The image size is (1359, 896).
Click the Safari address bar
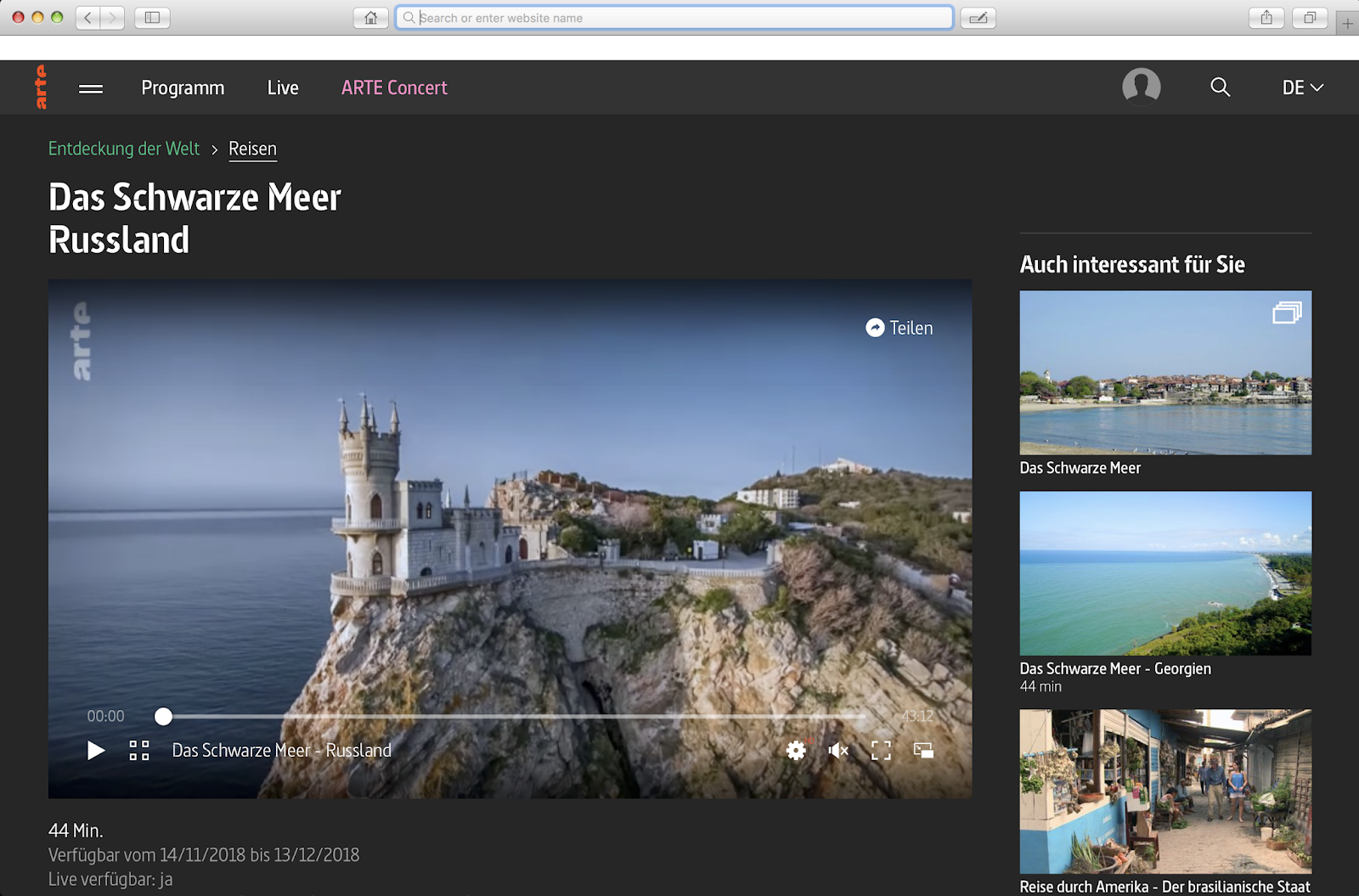click(x=674, y=18)
